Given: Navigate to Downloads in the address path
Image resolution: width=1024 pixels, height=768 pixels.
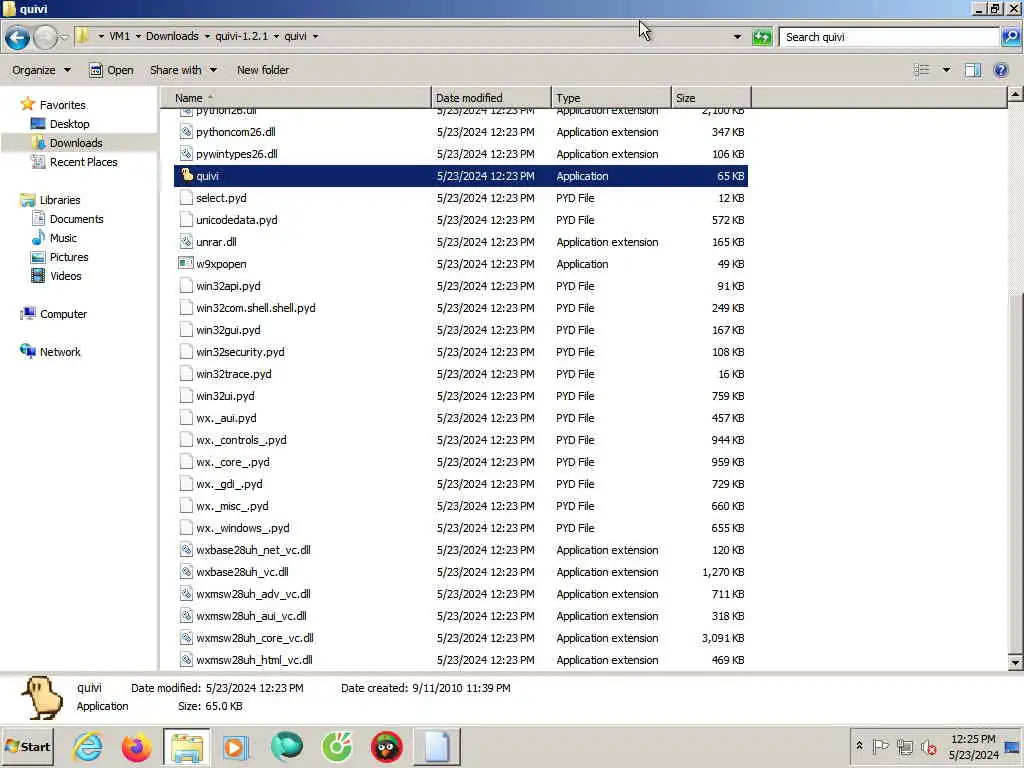Looking at the screenshot, I should point(172,37).
